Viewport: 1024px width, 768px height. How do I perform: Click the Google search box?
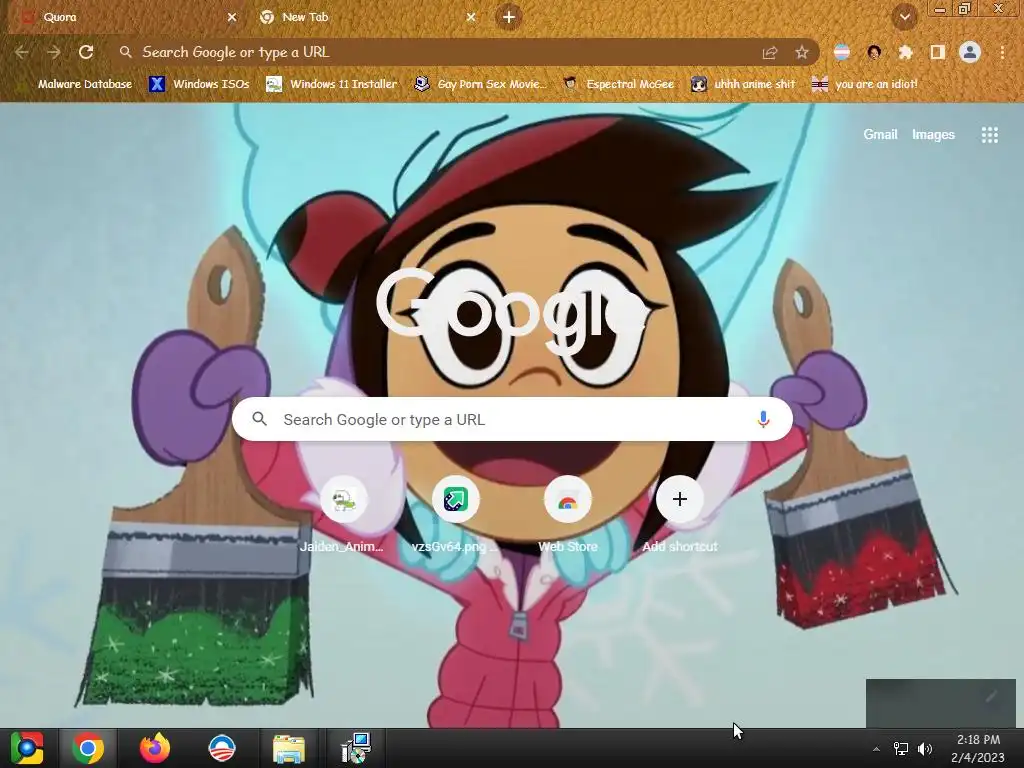[512, 419]
